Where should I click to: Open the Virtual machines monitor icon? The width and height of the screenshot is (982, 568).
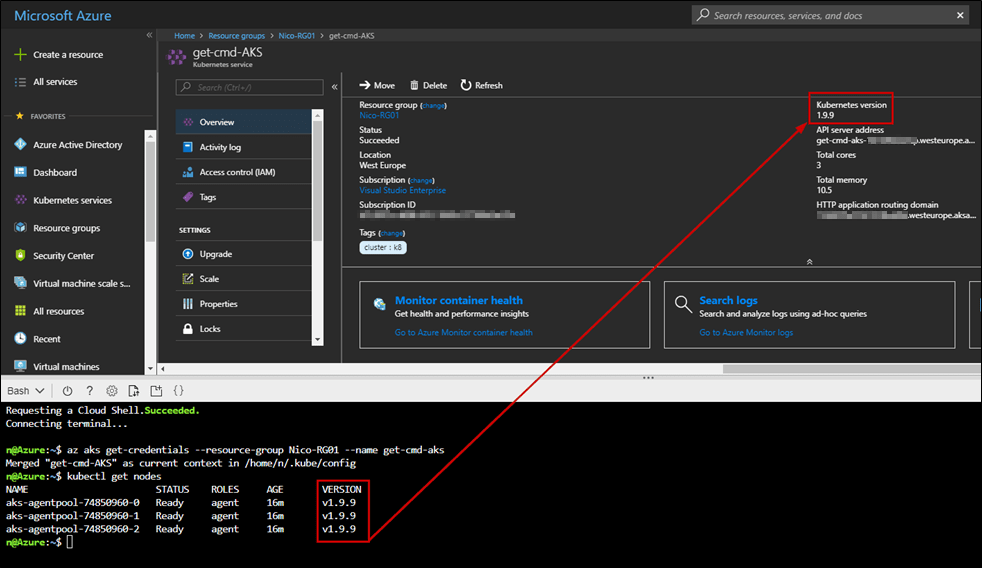(20, 366)
